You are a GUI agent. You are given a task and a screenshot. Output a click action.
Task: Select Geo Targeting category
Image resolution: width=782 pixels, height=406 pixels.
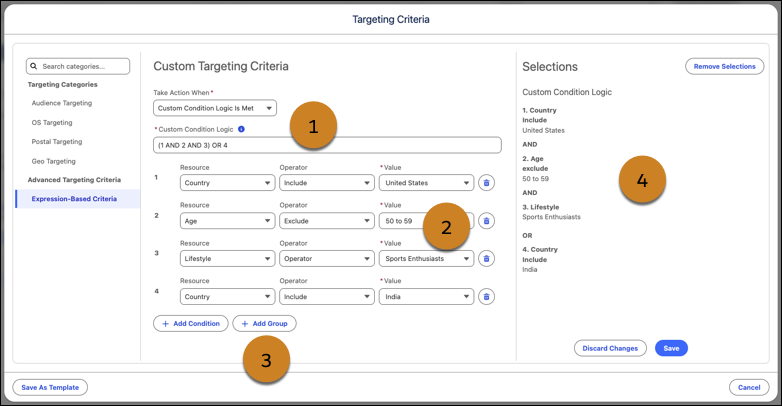[53, 161]
